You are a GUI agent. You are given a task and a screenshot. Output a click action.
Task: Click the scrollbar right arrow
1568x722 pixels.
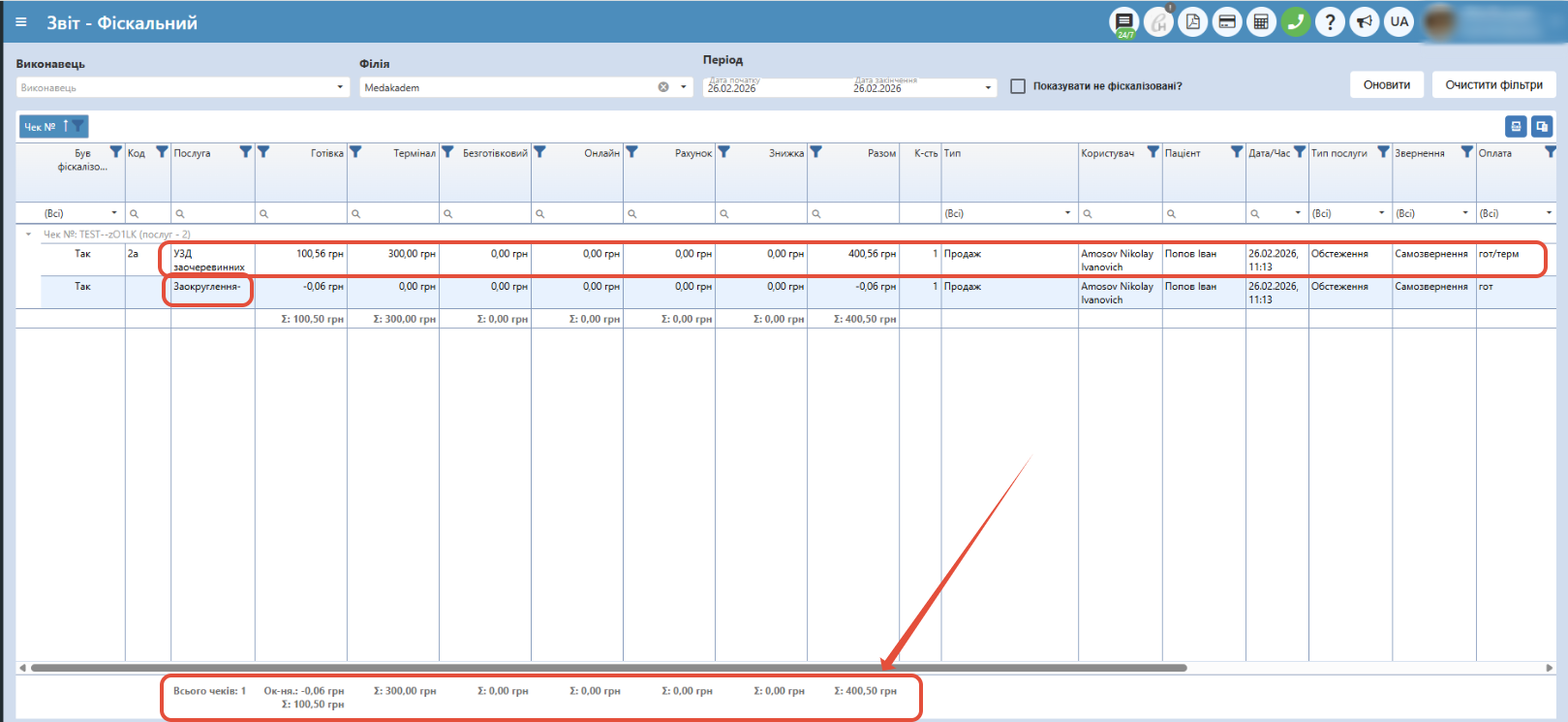[x=1550, y=668]
